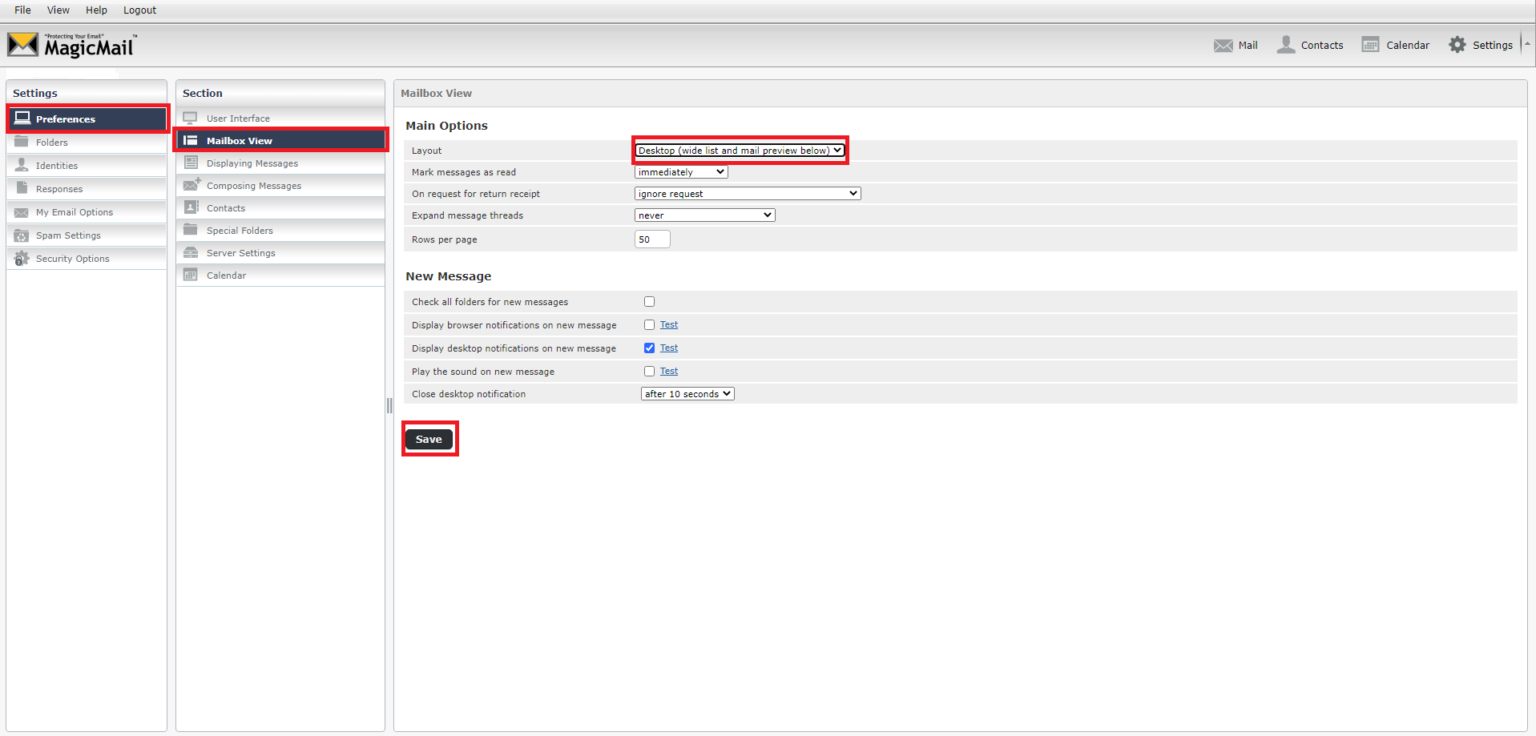Open the Special Folders section

(241, 230)
